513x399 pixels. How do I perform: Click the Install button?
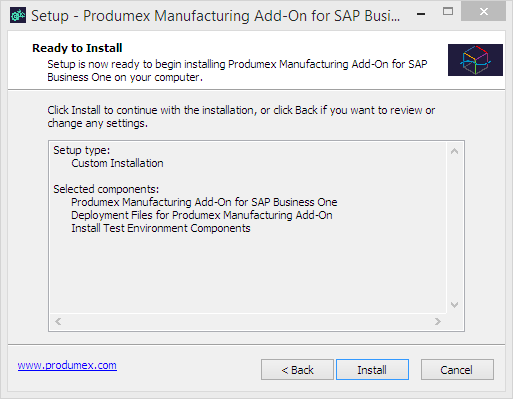[372, 369]
